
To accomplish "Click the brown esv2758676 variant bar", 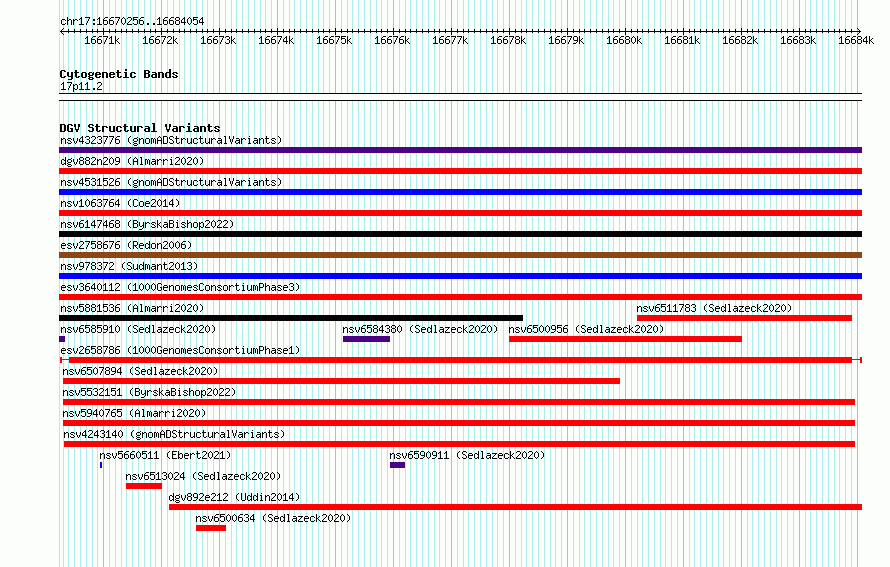I will [460, 255].
